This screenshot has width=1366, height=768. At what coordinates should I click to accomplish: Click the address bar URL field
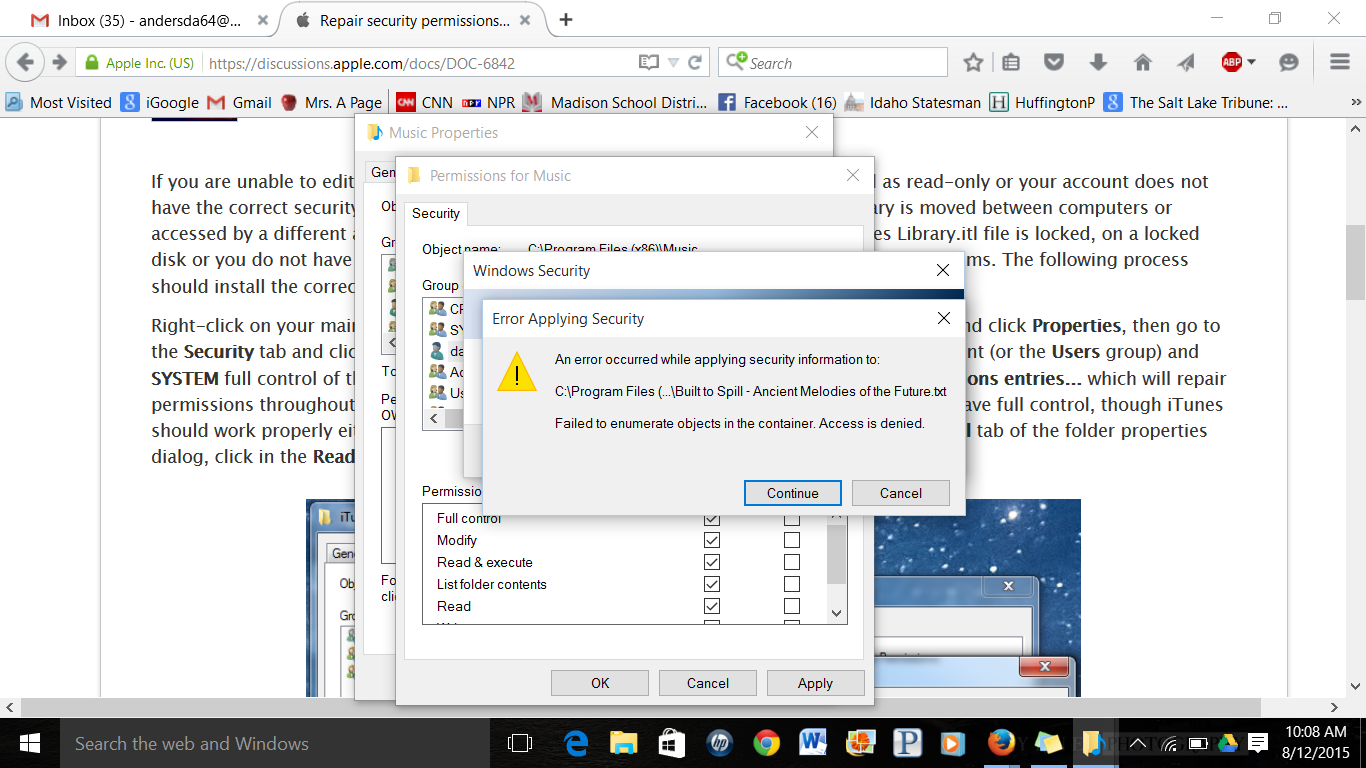[420, 62]
